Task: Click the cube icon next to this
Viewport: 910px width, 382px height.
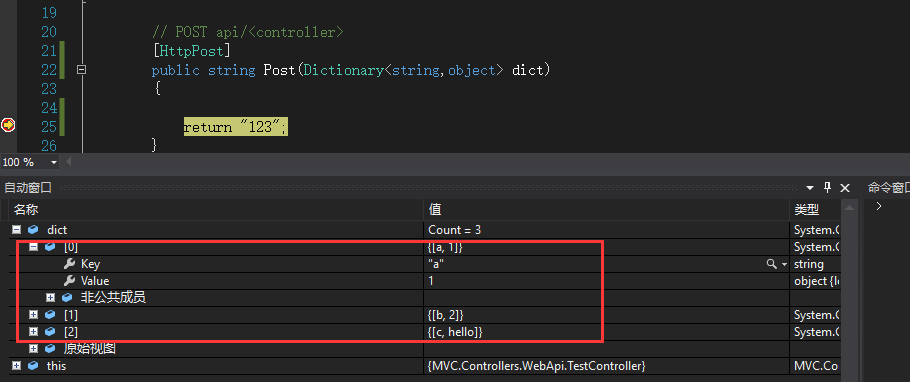Action: click(33, 366)
